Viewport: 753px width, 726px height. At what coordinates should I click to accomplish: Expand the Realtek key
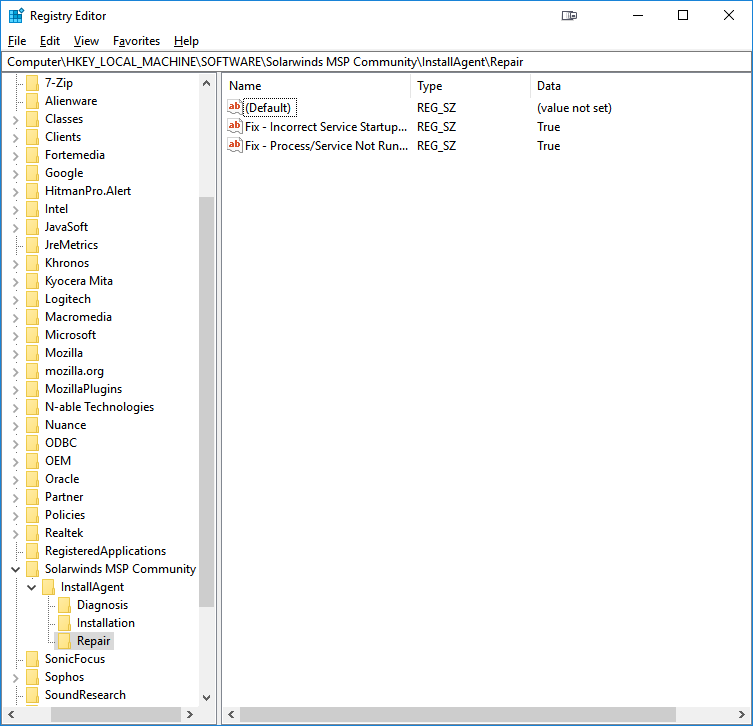pyautogui.click(x=15, y=533)
